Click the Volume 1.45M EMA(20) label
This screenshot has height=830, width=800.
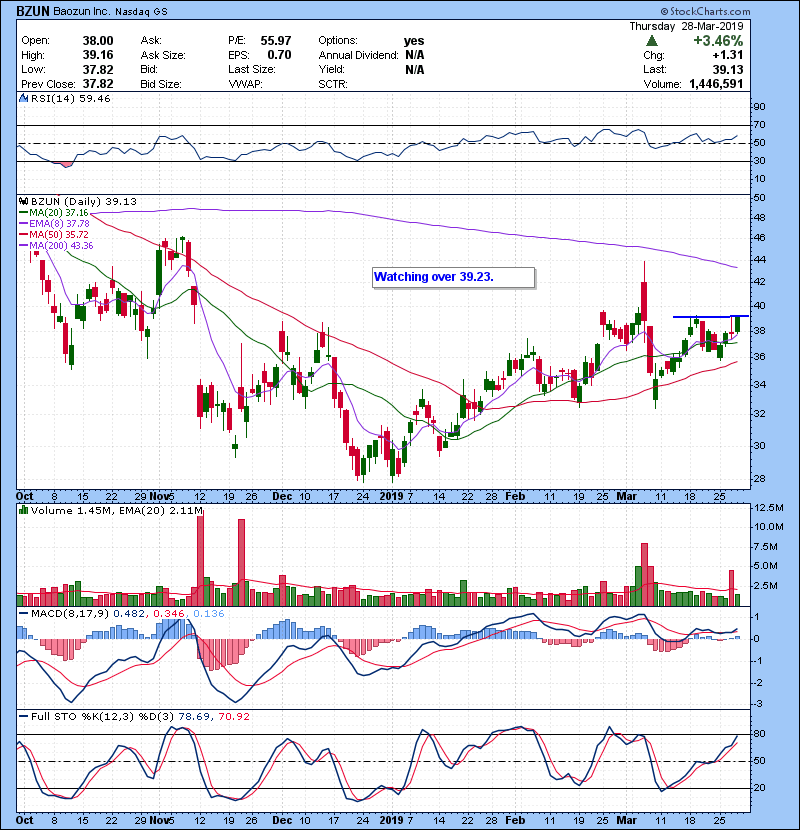pos(116,510)
